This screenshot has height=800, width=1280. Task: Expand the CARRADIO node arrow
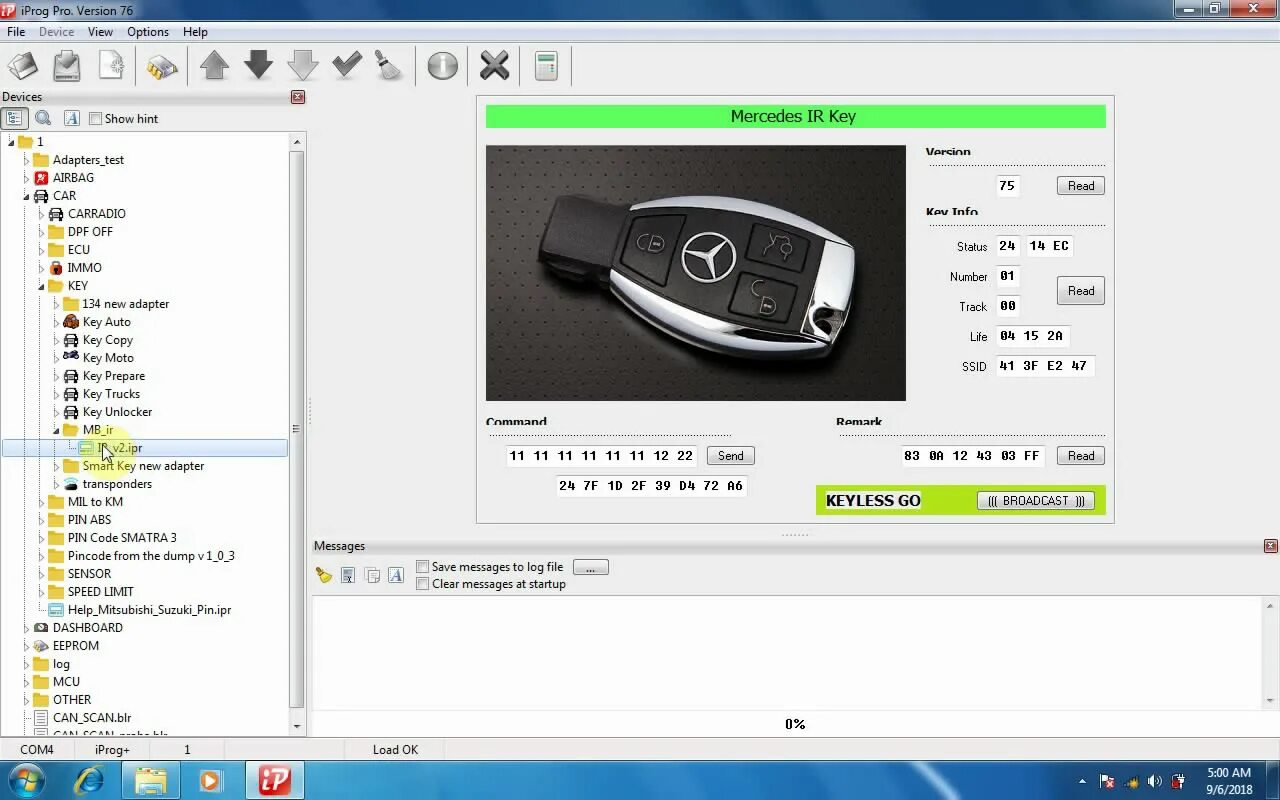pos(42,214)
